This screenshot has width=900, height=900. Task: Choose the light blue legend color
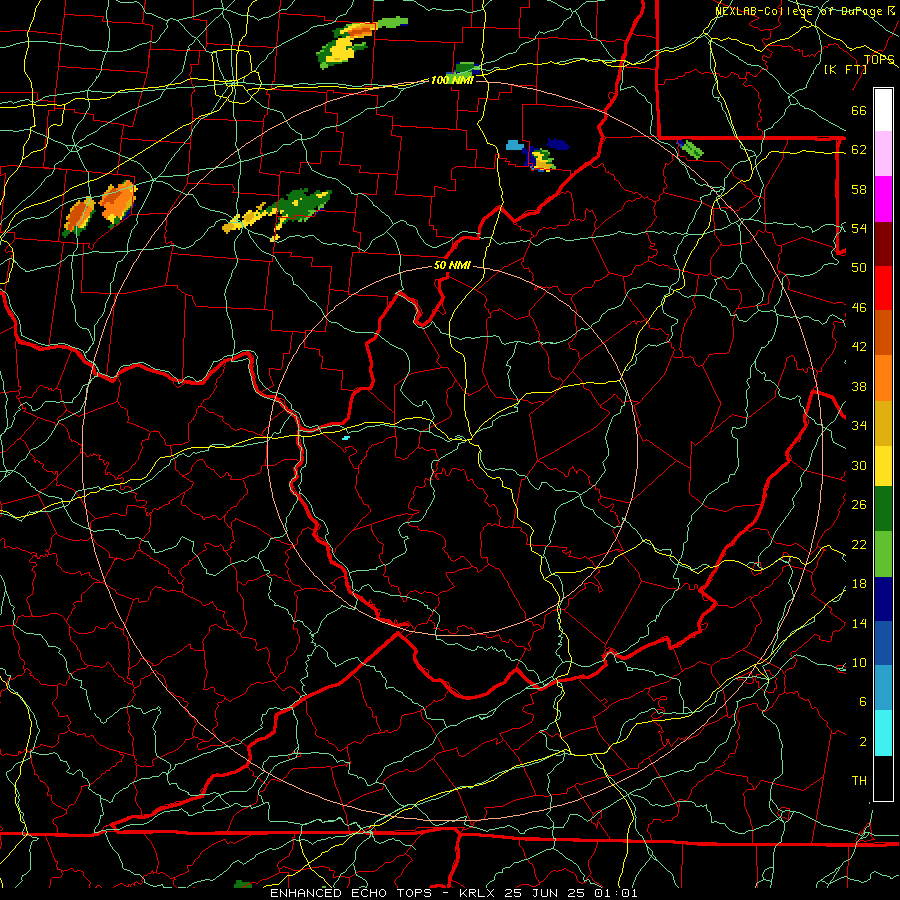pyautogui.click(x=883, y=688)
